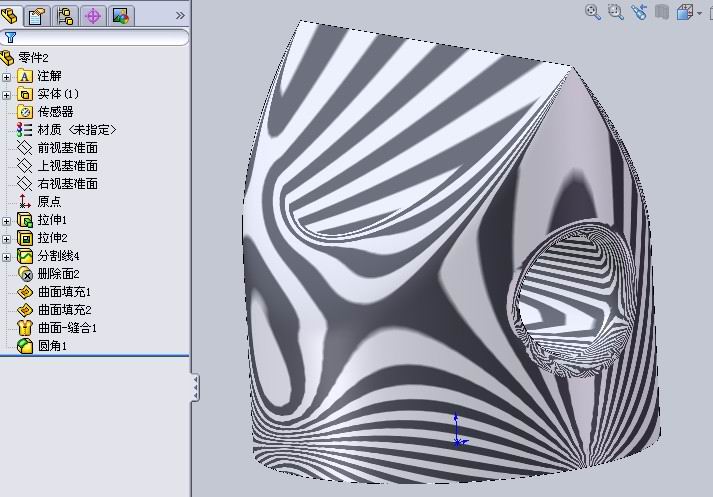Click the 前视基准面 label
713x497 pixels.
pos(67,148)
